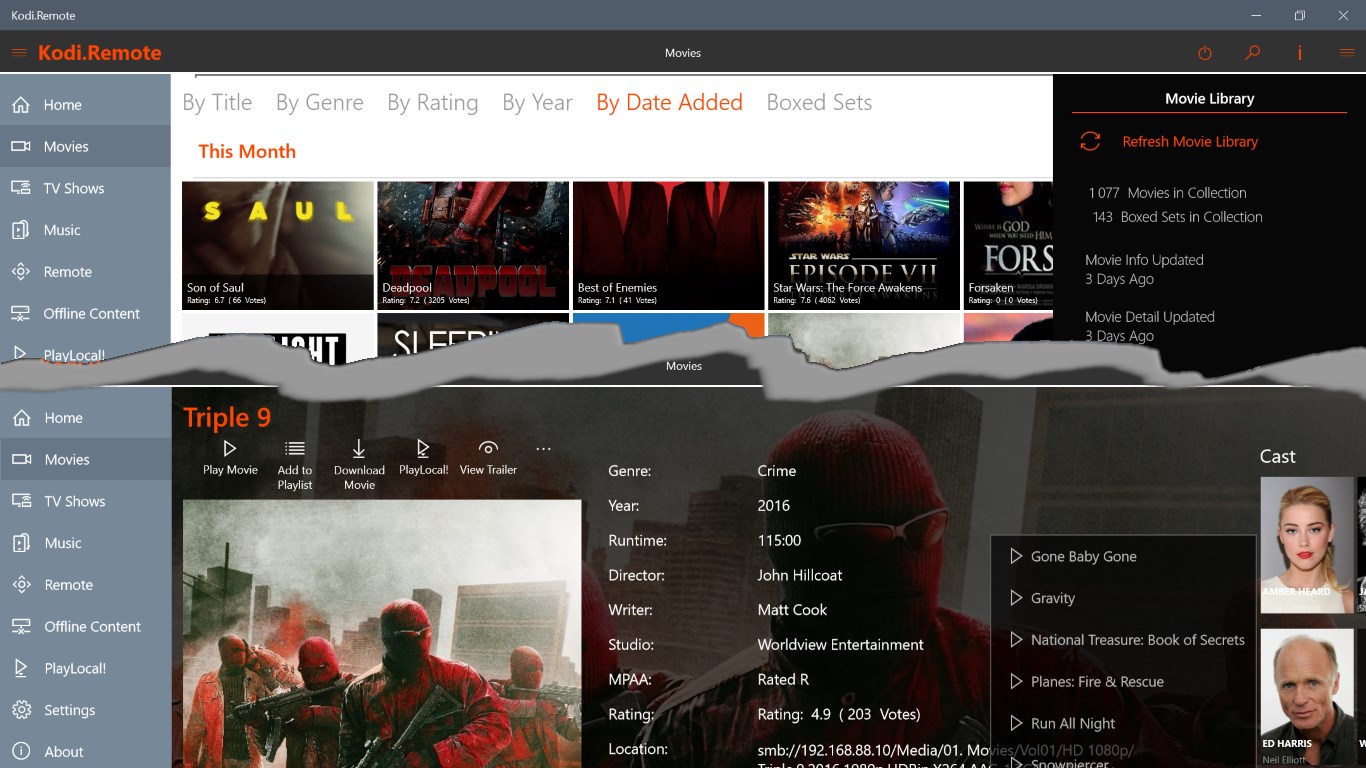Open the Deadpool movie tile

coord(473,245)
